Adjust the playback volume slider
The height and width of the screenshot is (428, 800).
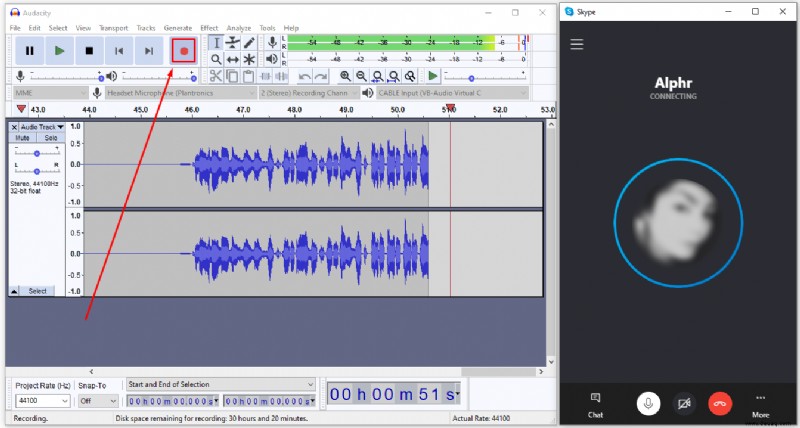pos(159,77)
